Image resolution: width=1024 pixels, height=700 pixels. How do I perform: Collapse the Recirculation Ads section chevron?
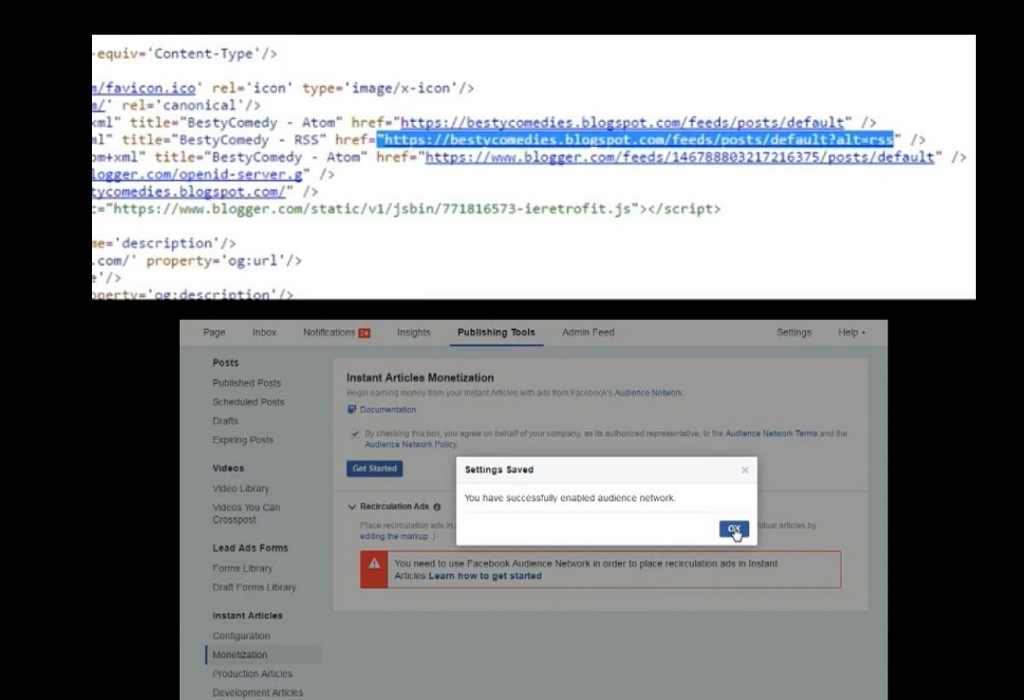click(x=352, y=507)
